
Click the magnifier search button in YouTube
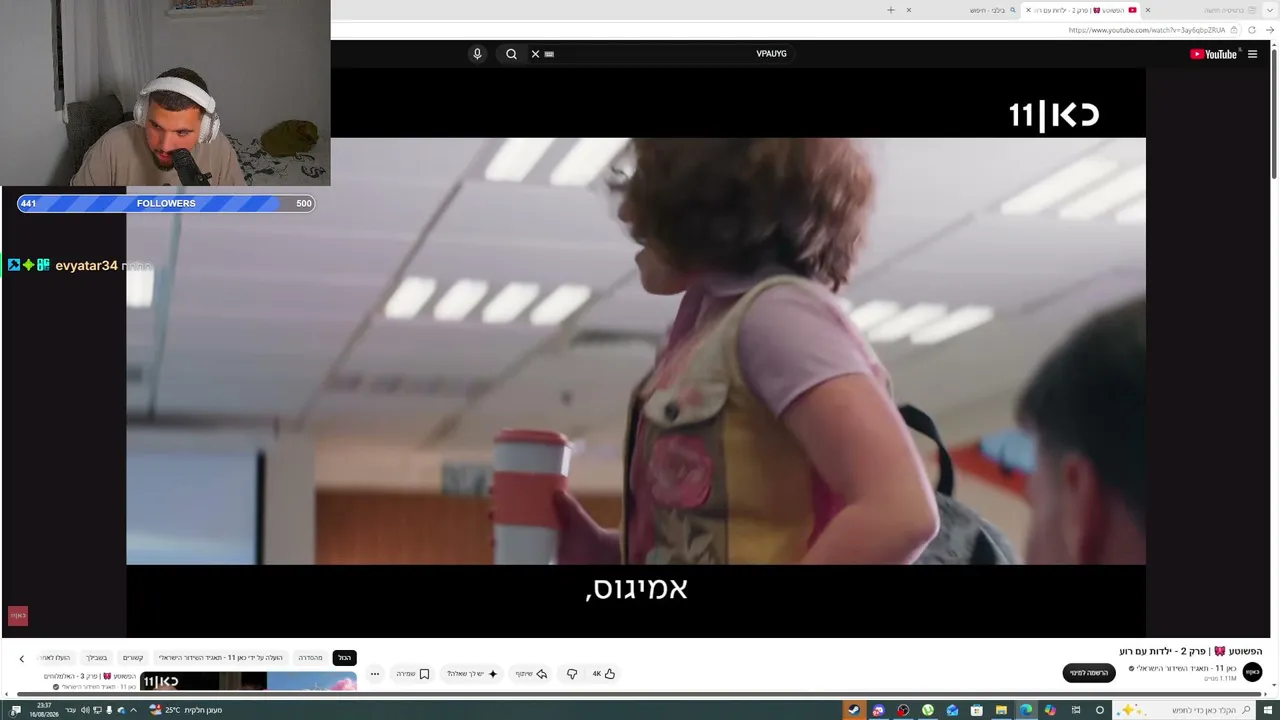[511, 54]
